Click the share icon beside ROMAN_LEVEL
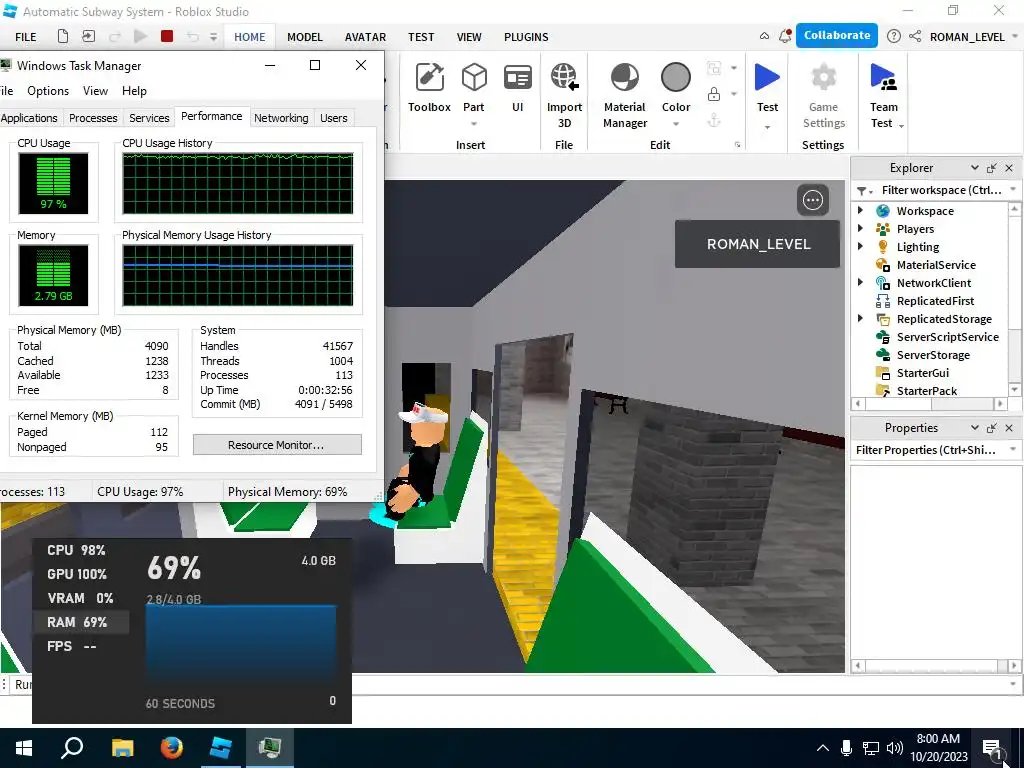The image size is (1024, 768). click(x=915, y=37)
